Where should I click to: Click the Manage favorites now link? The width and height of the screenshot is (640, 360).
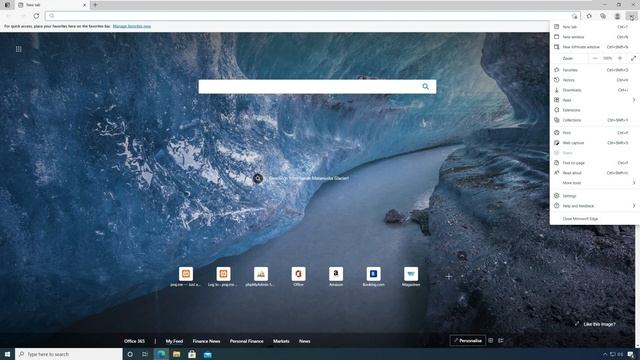(131, 26)
